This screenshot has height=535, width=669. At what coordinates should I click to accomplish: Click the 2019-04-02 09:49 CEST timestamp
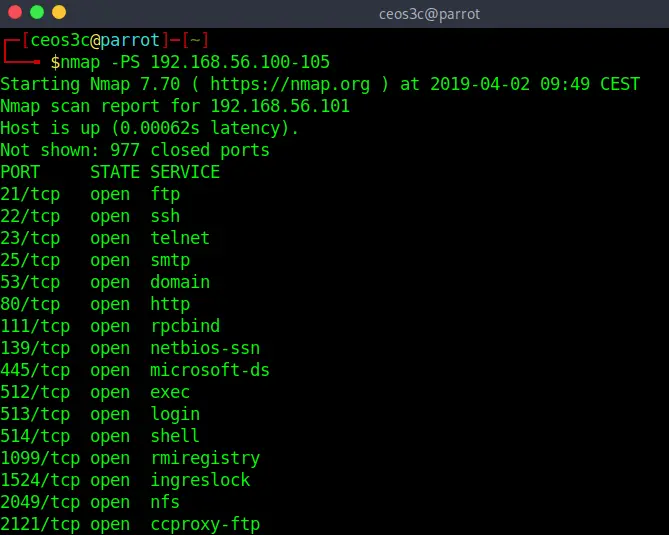pos(535,84)
